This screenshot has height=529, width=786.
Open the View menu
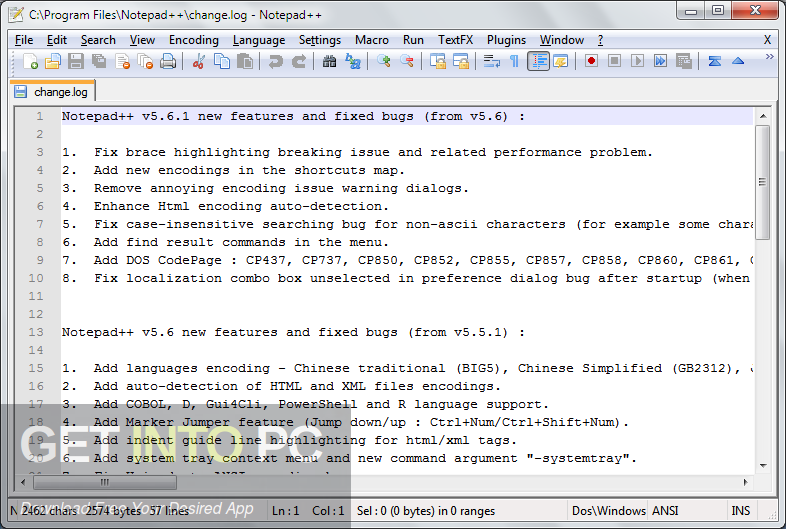point(142,40)
